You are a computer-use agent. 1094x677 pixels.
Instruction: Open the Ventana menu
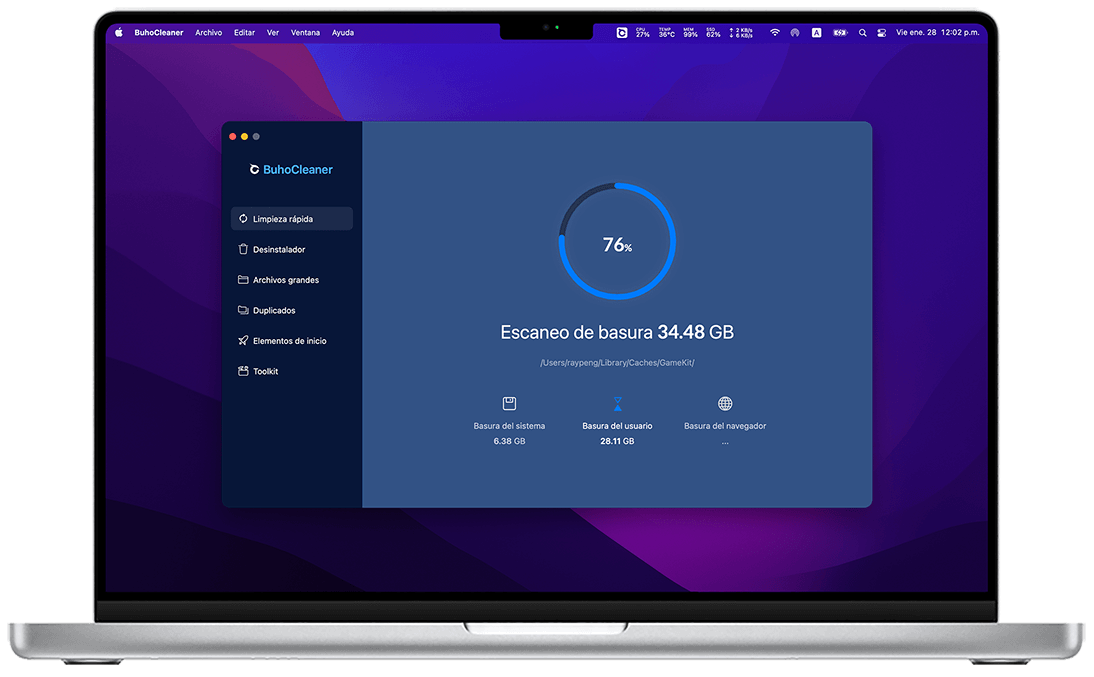coord(305,32)
